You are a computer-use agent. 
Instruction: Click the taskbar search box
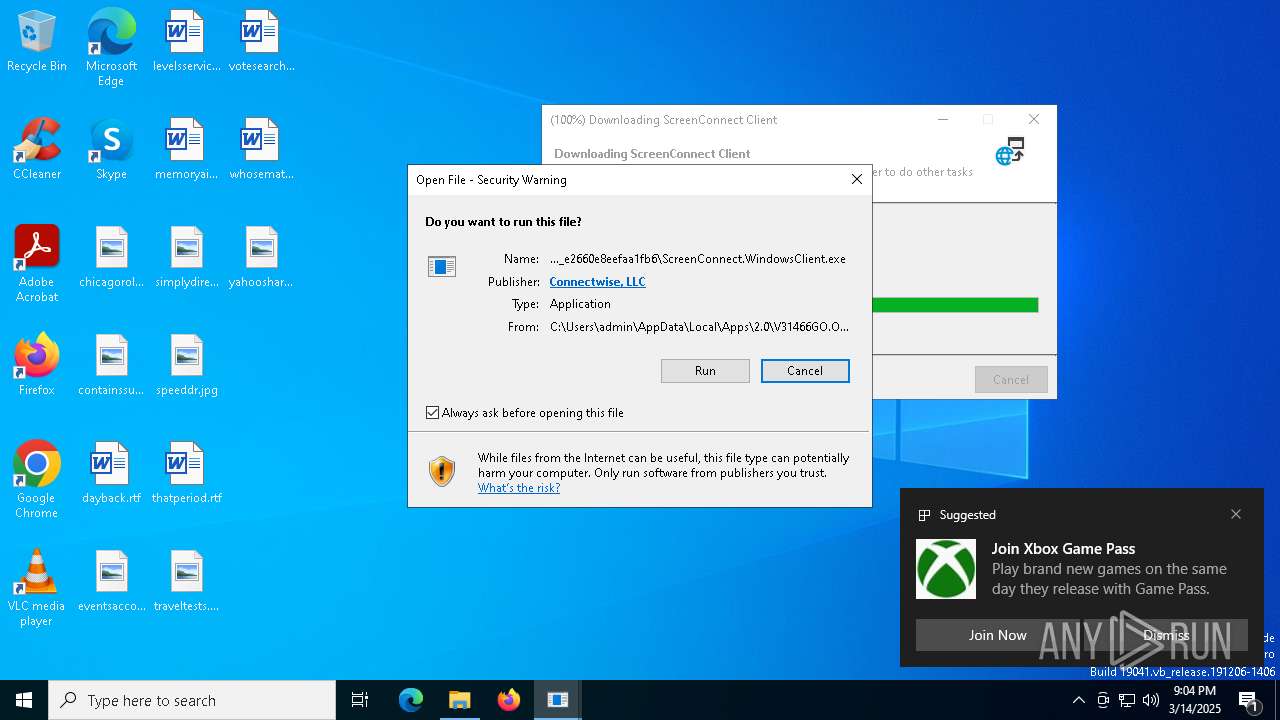(x=192, y=700)
